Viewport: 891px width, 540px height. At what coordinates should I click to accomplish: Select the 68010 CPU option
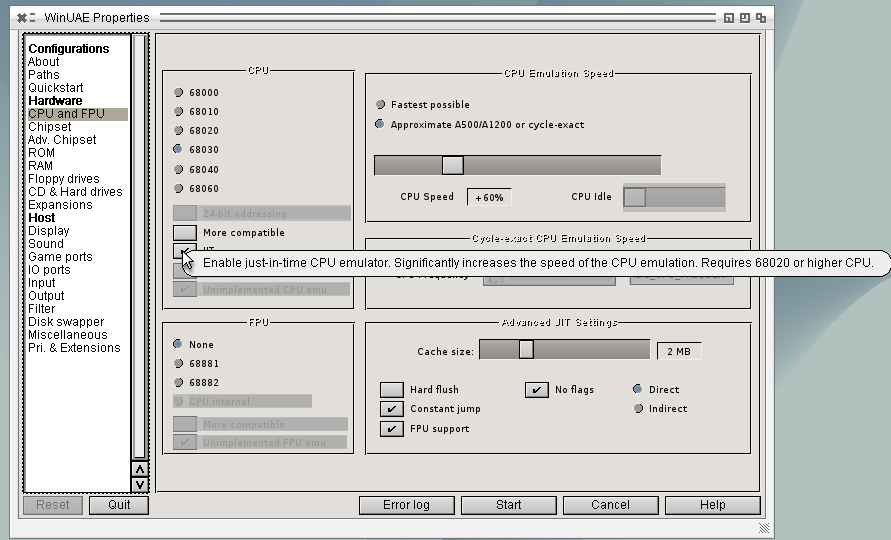(178, 111)
